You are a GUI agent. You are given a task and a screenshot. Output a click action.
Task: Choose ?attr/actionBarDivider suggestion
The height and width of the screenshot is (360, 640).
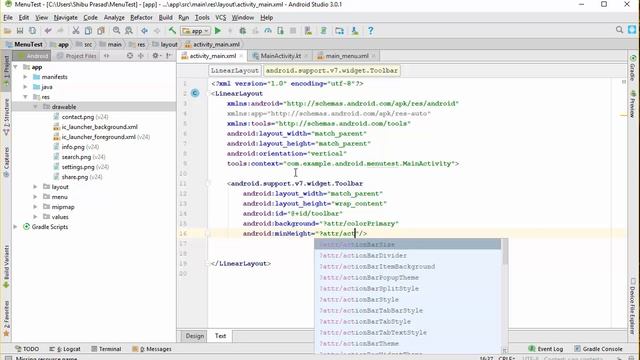pyautogui.click(x=407, y=256)
